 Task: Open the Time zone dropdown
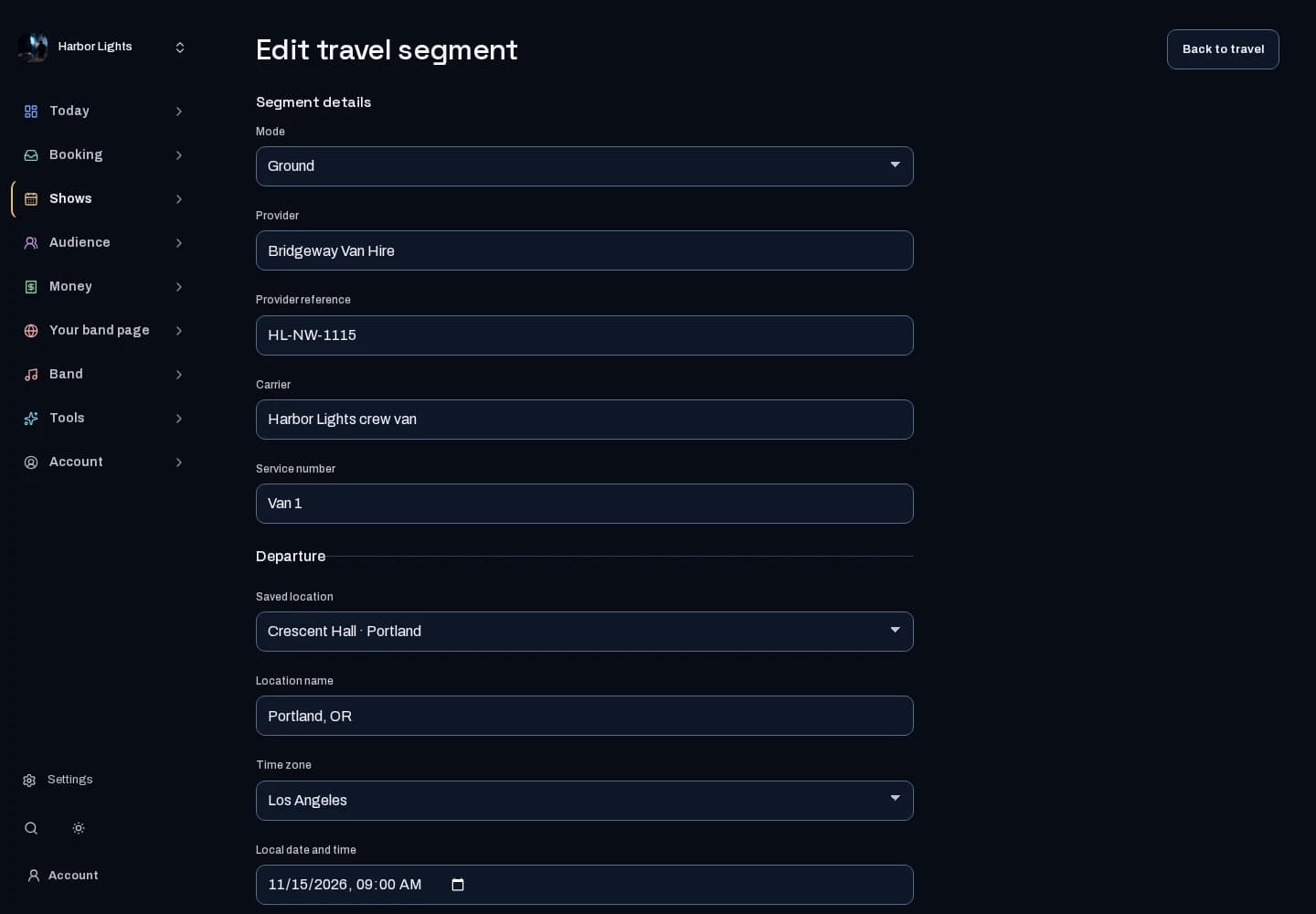tap(585, 801)
